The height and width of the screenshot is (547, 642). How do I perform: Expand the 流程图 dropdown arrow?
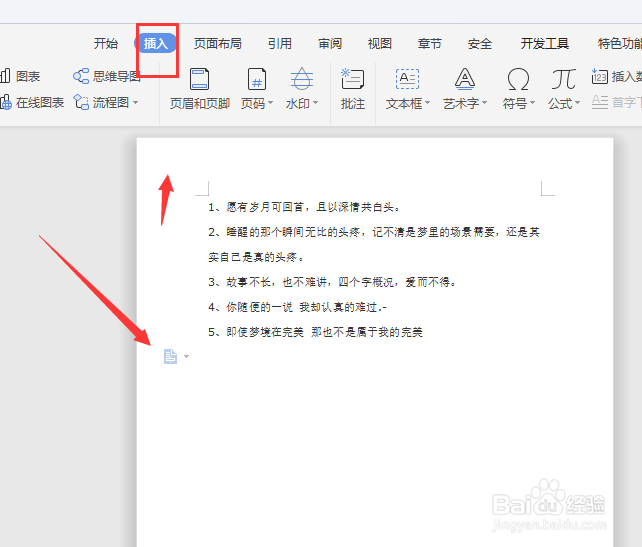136,102
